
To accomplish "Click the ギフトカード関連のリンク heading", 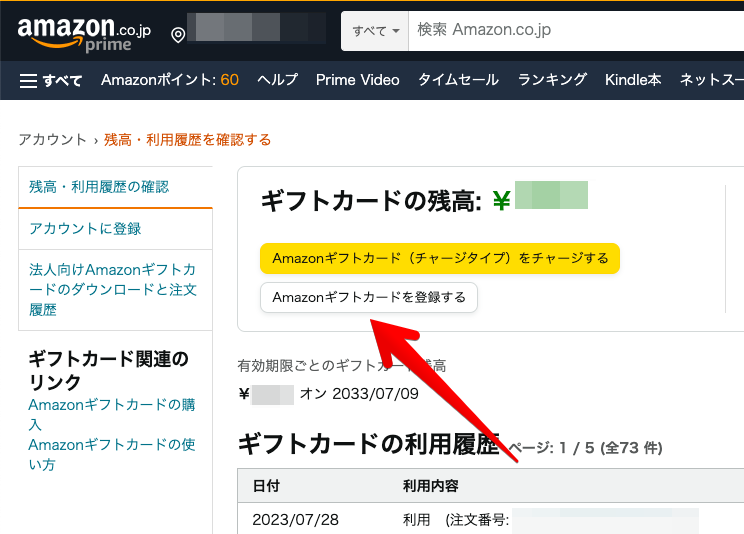I will [109, 370].
